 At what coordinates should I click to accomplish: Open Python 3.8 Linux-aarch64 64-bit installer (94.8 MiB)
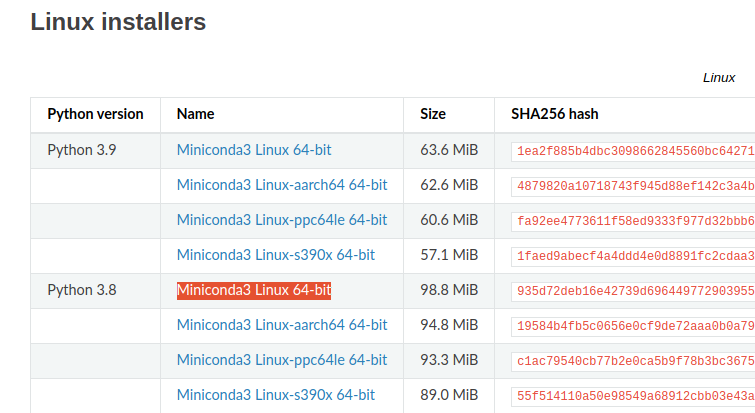point(281,325)
